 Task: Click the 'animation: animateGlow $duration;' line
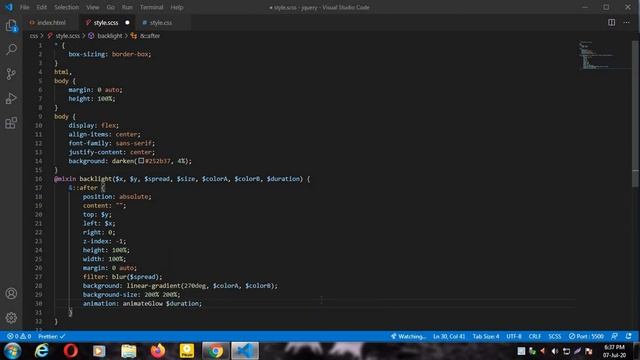tap(142, 303)
